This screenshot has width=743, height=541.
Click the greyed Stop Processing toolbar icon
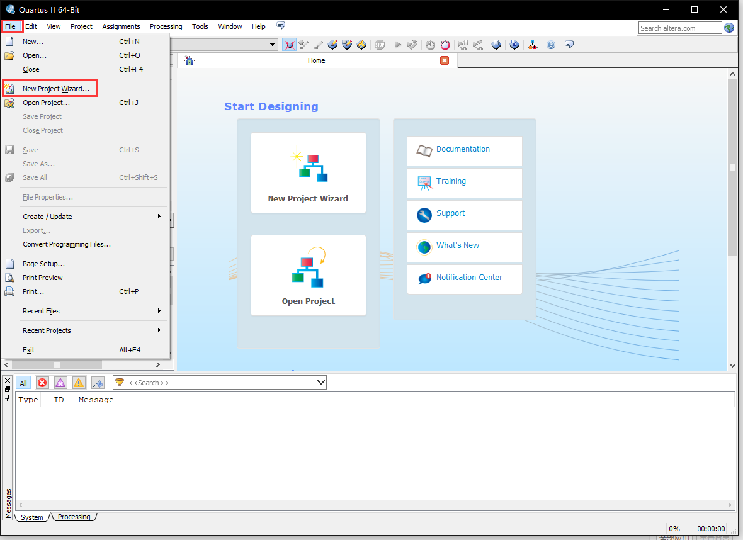pos(380,45)
